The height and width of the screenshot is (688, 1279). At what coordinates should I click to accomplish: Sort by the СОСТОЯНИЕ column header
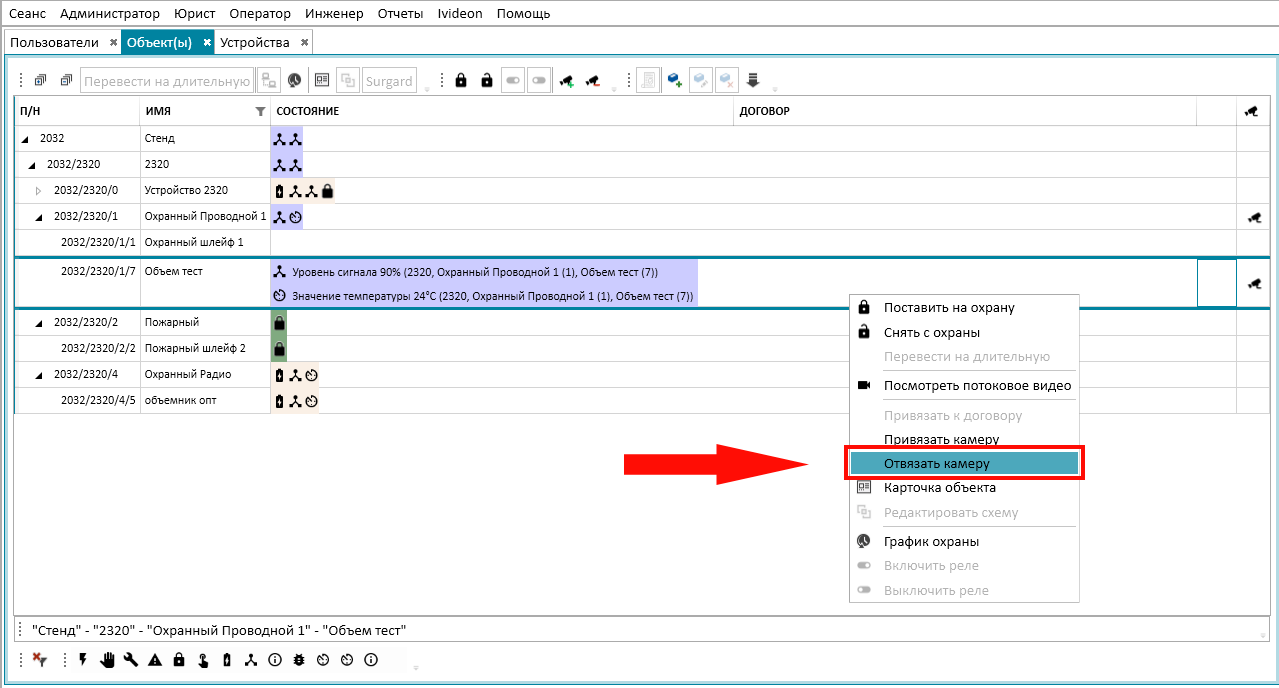pyautogui.click(x=503, y=111)
